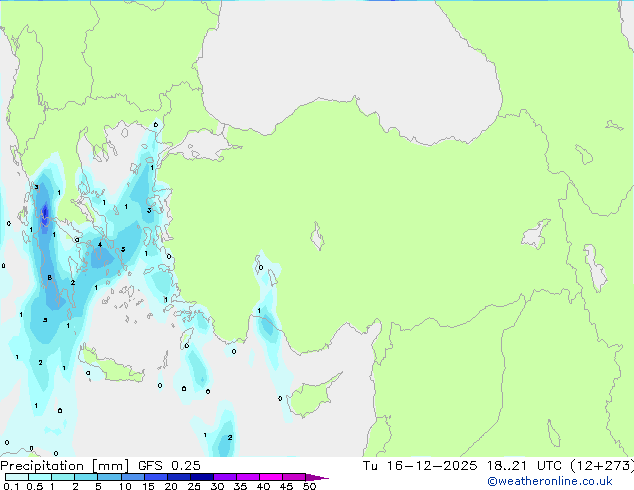
Task: Click the legend swatch between 5 and 10
Action: point(111,477)
